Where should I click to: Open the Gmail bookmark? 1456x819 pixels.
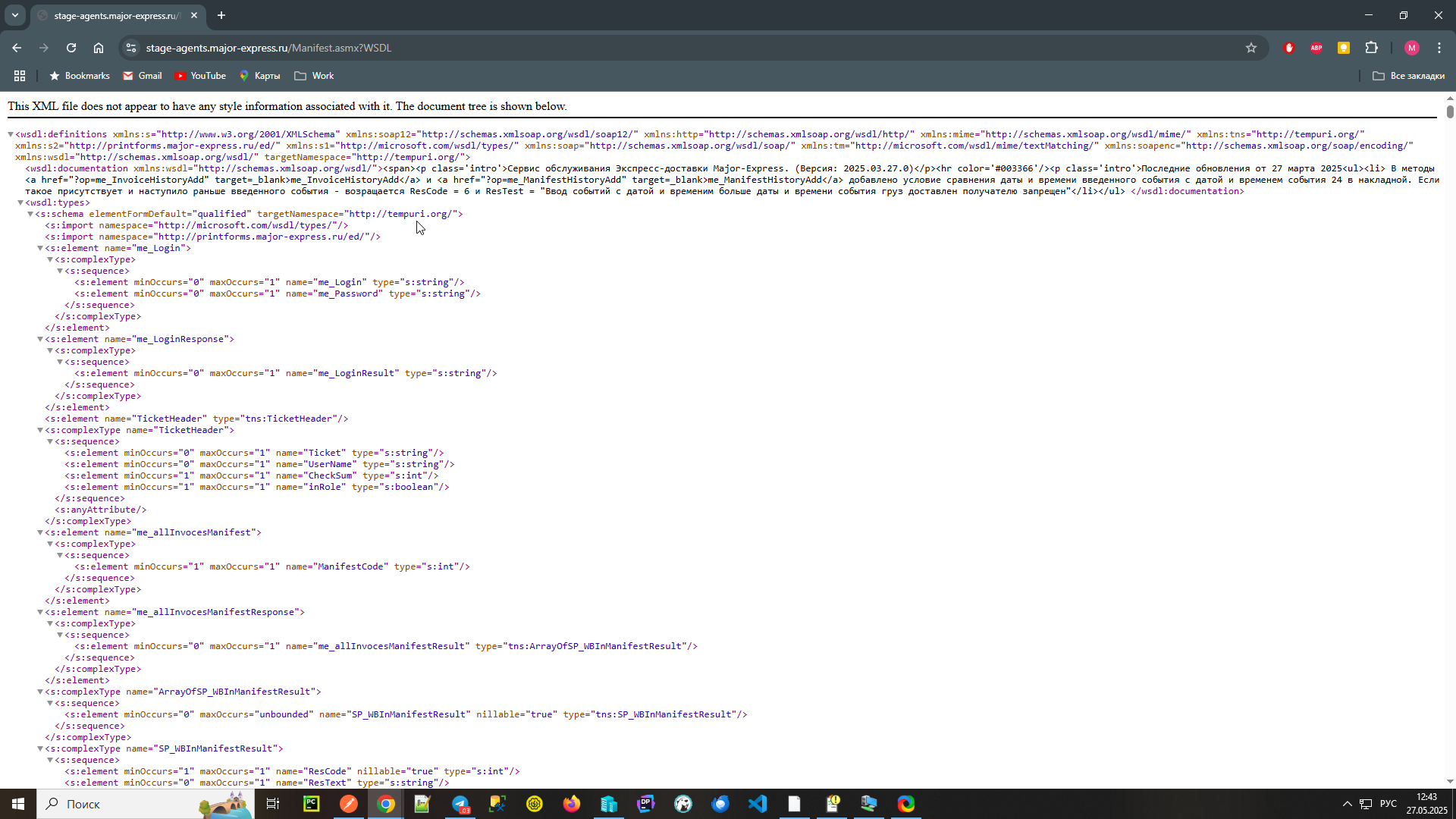[143, 76]
